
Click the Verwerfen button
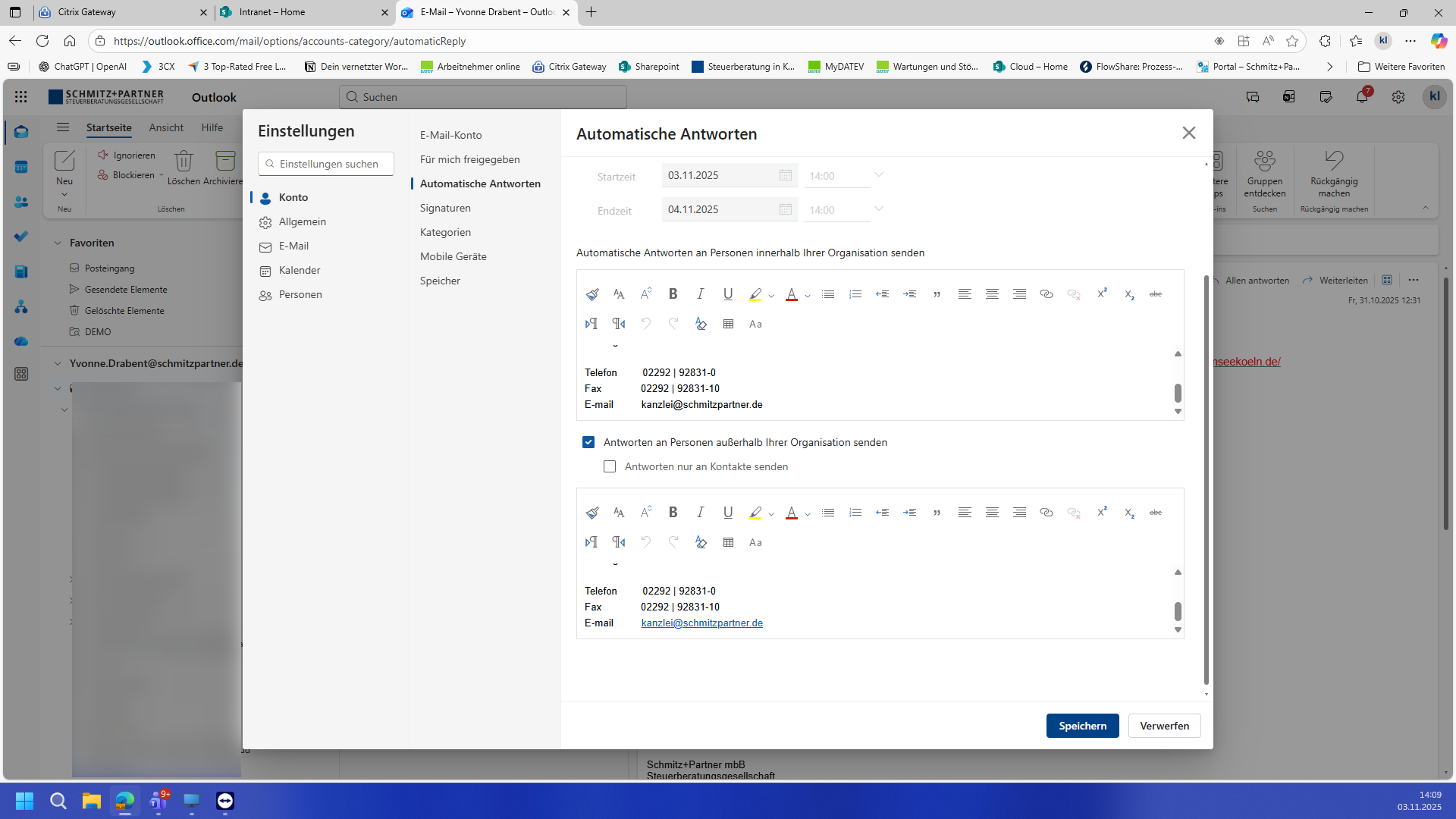[x=1164, y=726]
